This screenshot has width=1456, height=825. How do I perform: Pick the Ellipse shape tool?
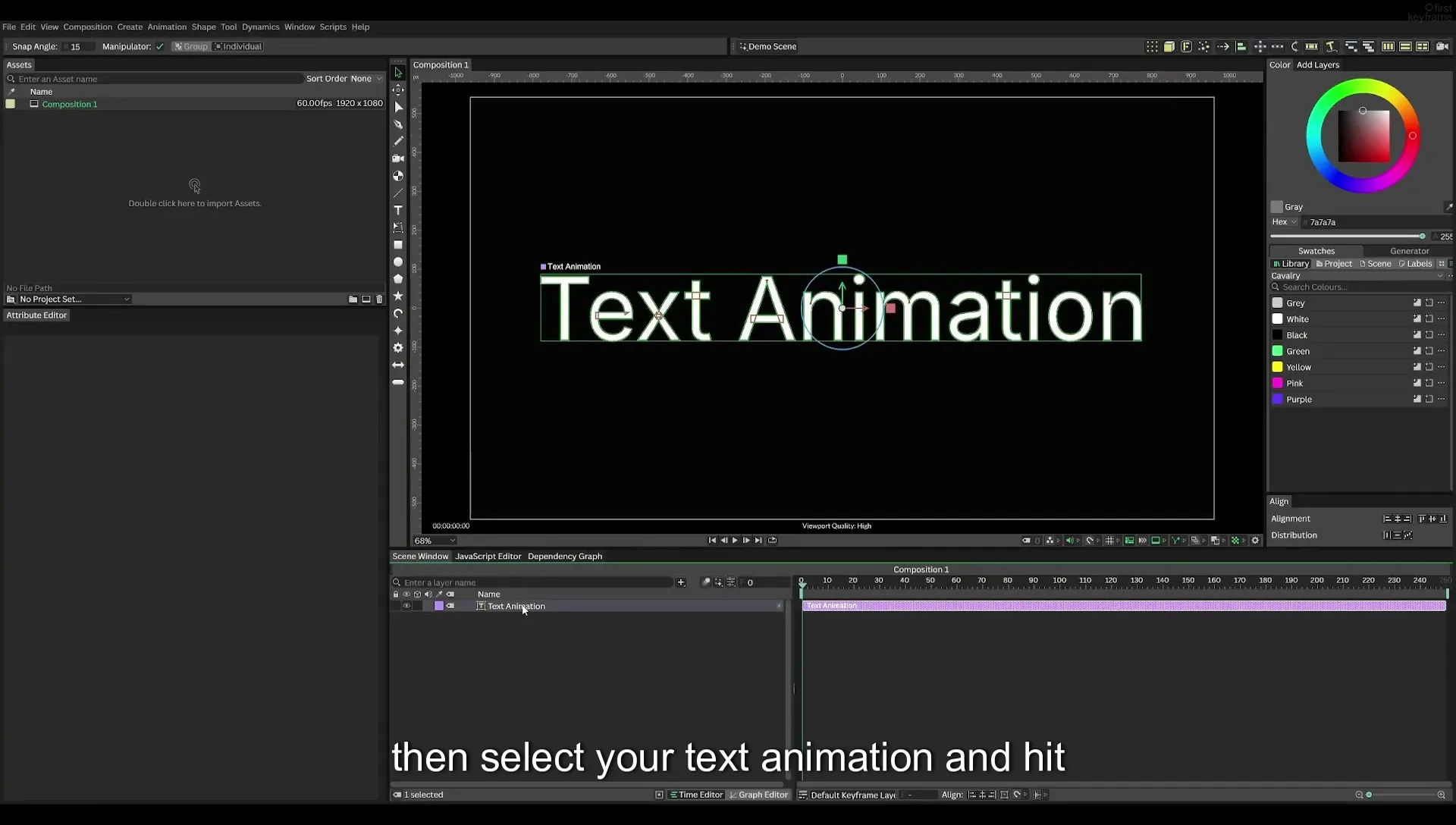398,262
